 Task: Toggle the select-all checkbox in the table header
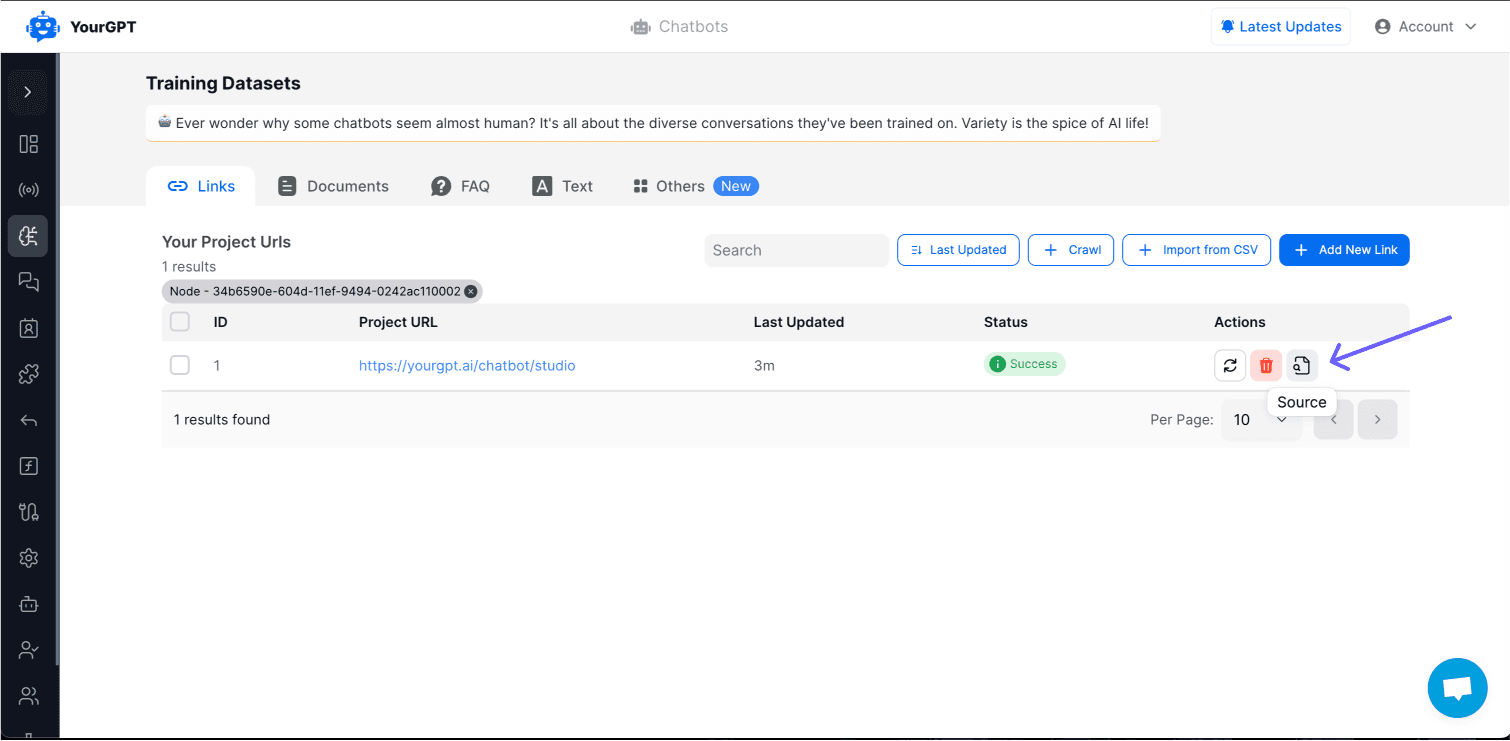click(179, 321)
